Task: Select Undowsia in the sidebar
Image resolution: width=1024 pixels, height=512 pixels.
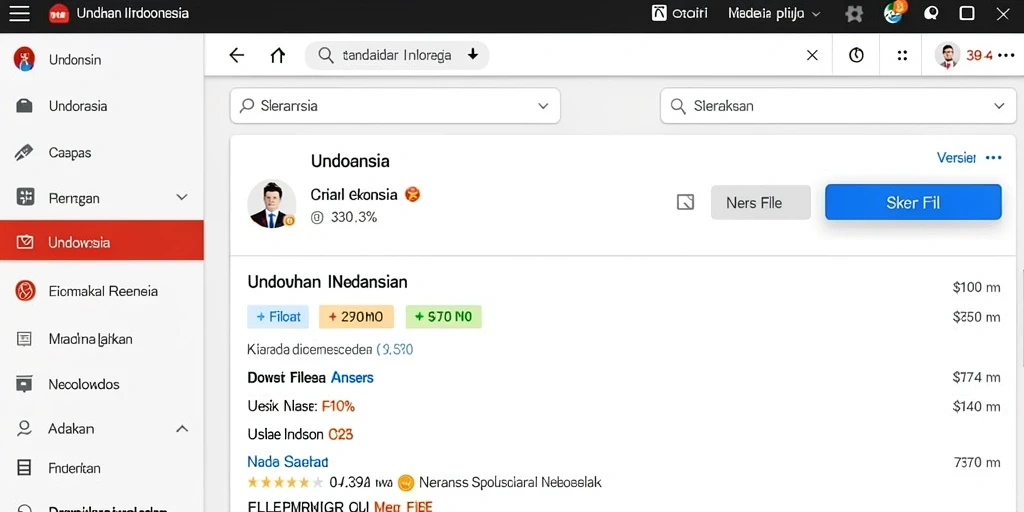Action: tap(102, 242)
